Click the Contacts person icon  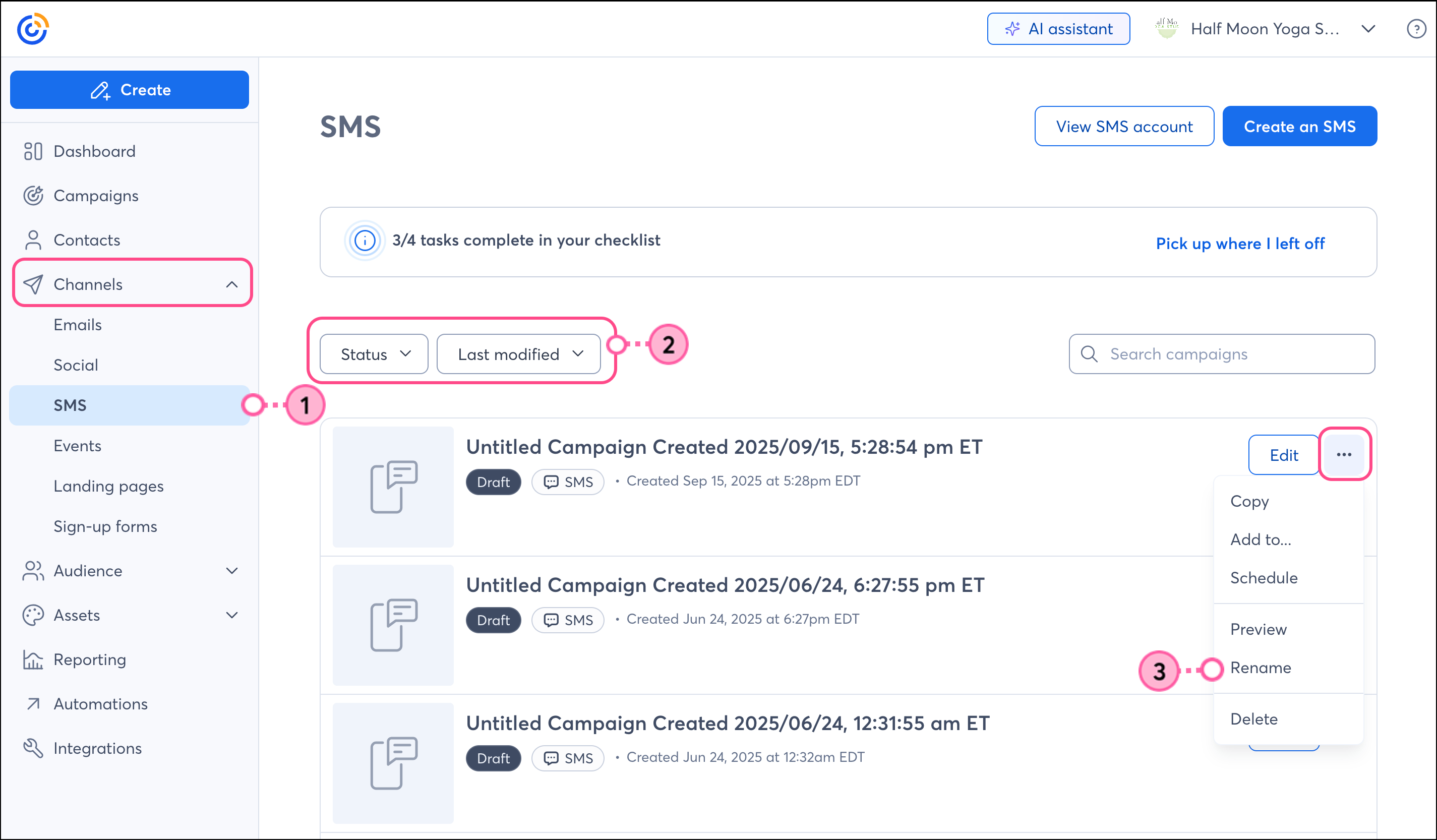(33, 240)
